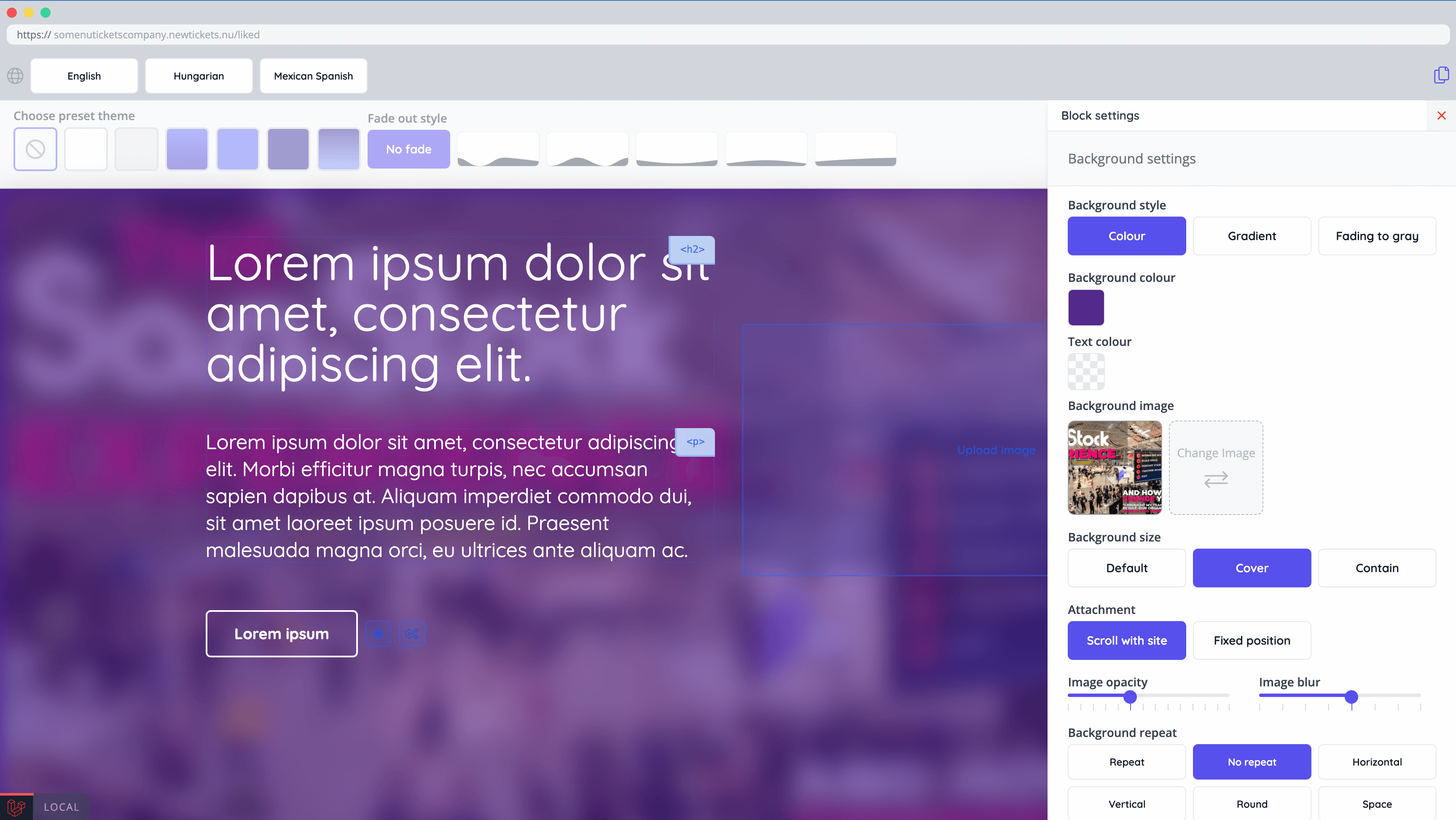Click the <h2> heading tag label
The image size is (1456, 820).
692,249
